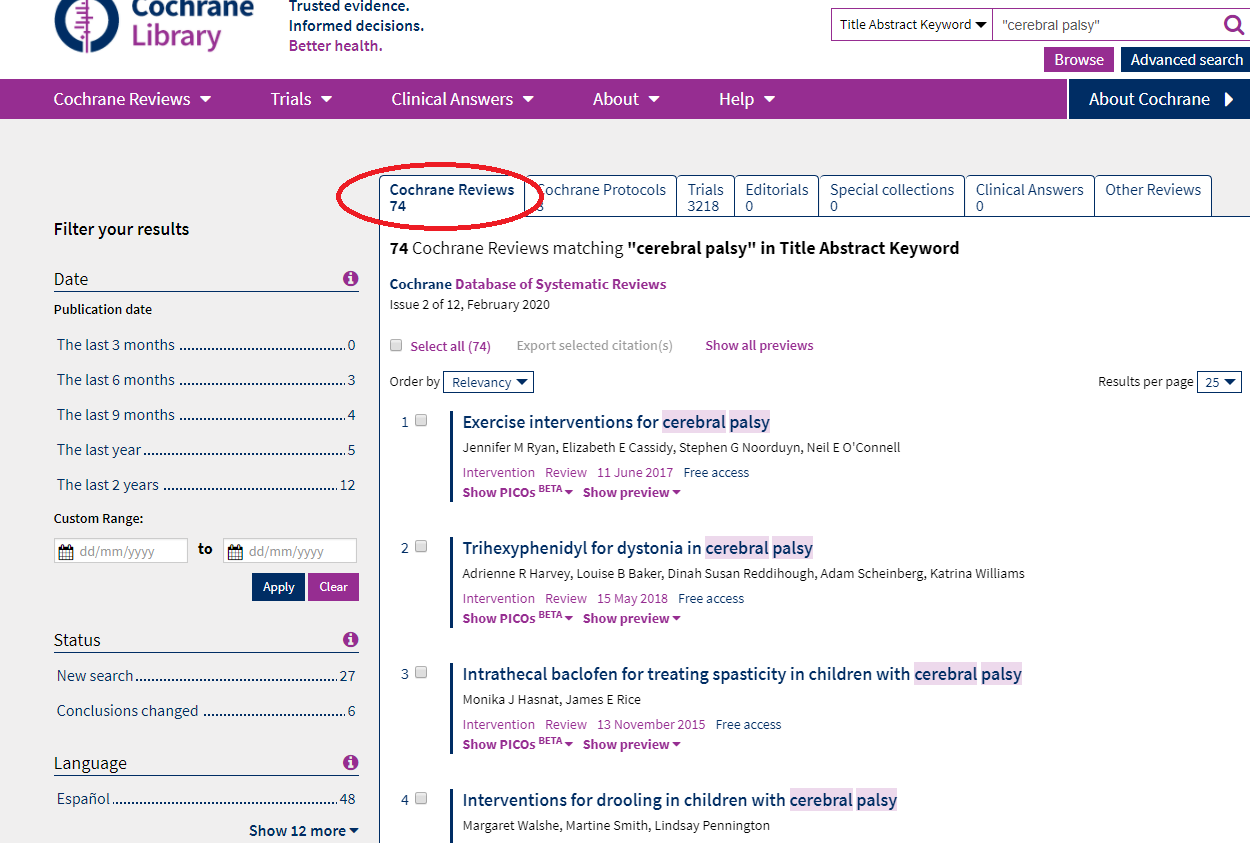Open the Help navigation menu
The width and height of the screenshot is (1250, 843).
(747, 99)
